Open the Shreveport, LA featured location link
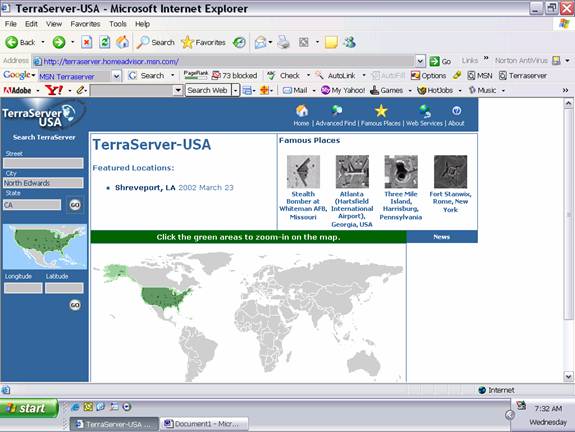The width and height of the screenshot is (575, 432). 145,188
